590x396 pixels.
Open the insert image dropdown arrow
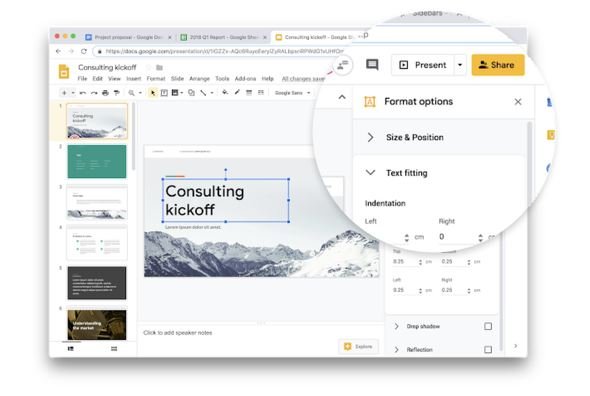coord(182,93)
